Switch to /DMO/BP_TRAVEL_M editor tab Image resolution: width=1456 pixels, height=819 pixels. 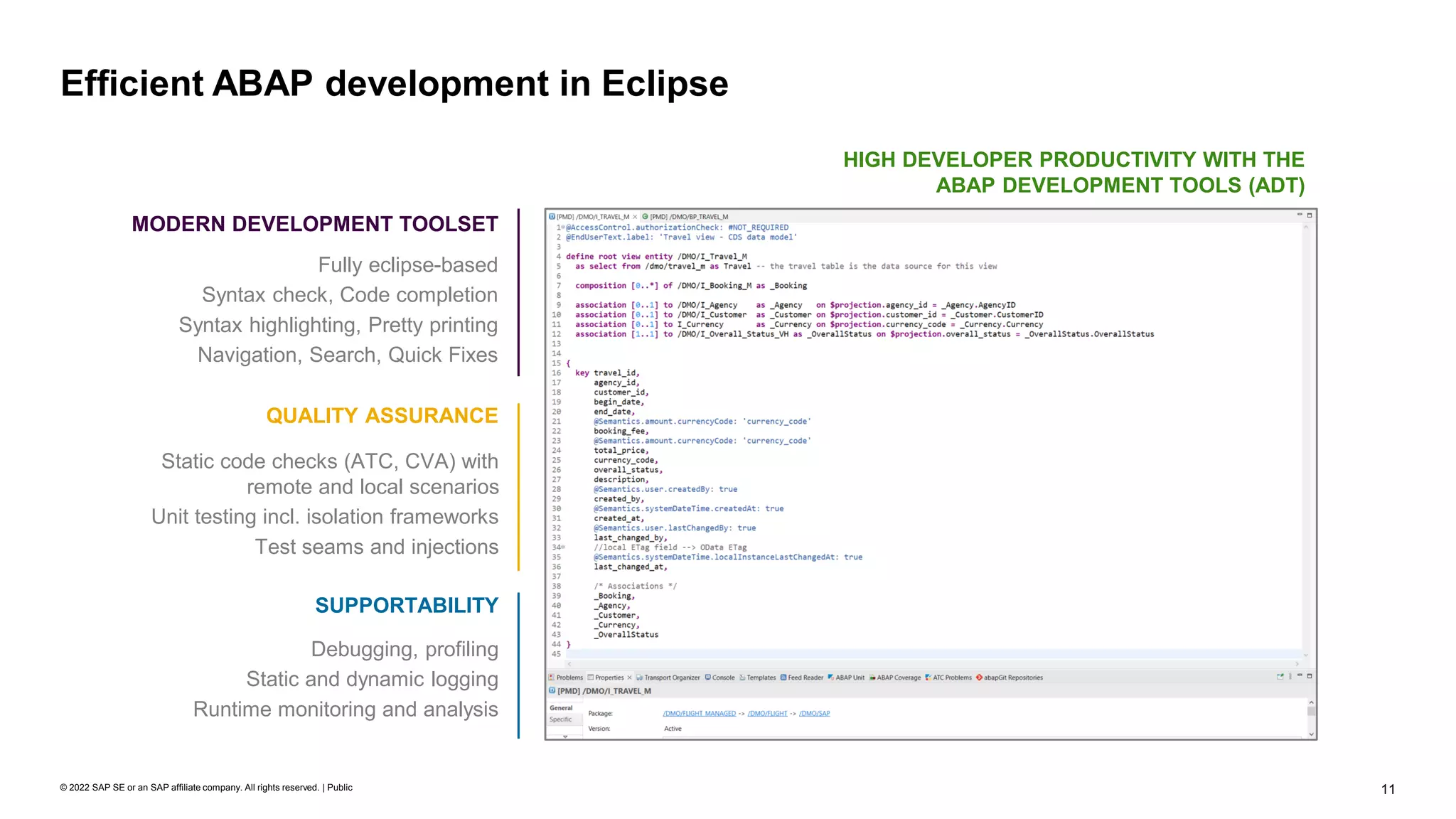tap(688, 217)
